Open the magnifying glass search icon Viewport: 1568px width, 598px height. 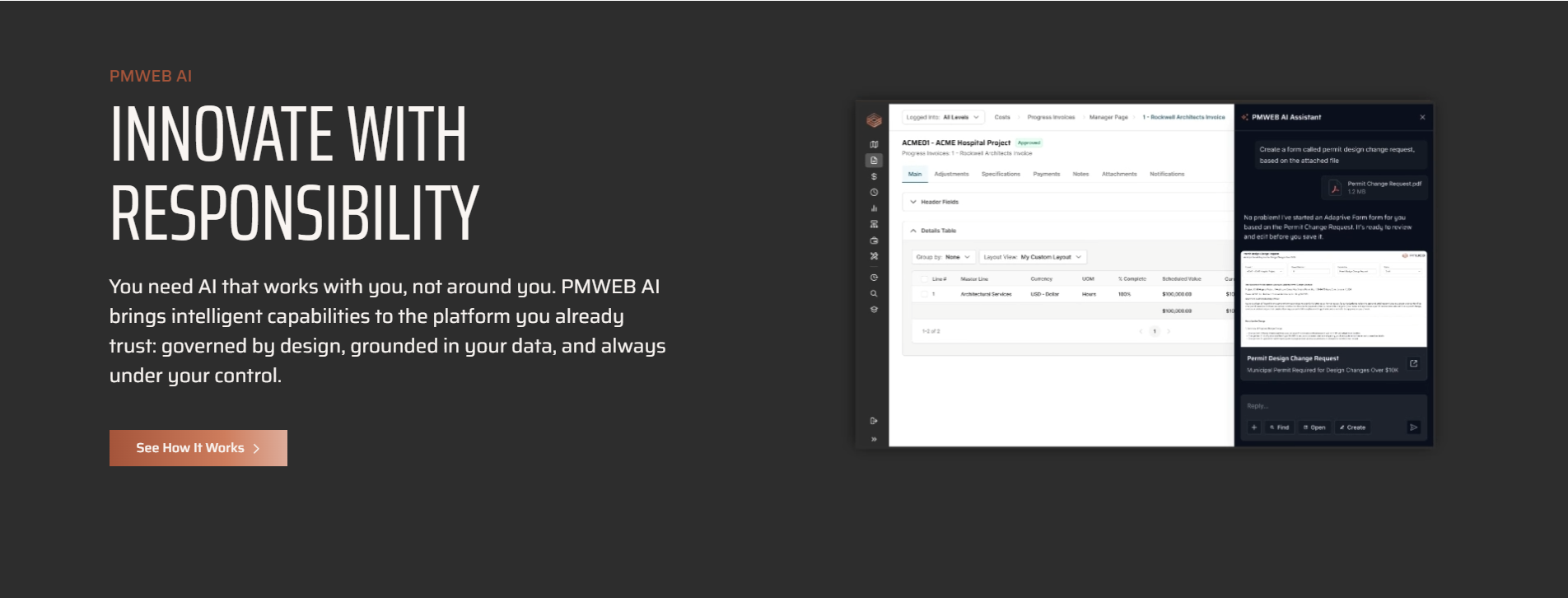(874, 293)
